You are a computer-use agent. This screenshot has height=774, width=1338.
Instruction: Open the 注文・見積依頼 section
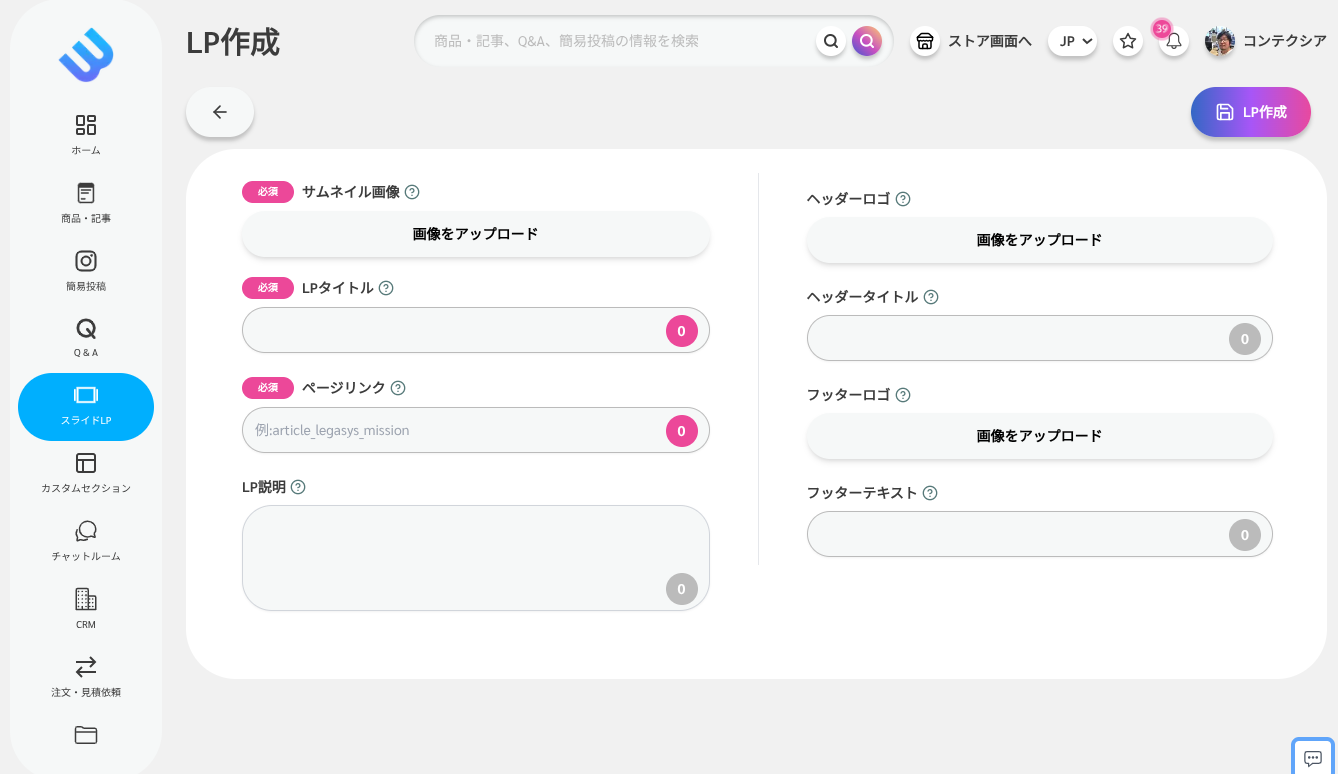click(x=85, y=674)
